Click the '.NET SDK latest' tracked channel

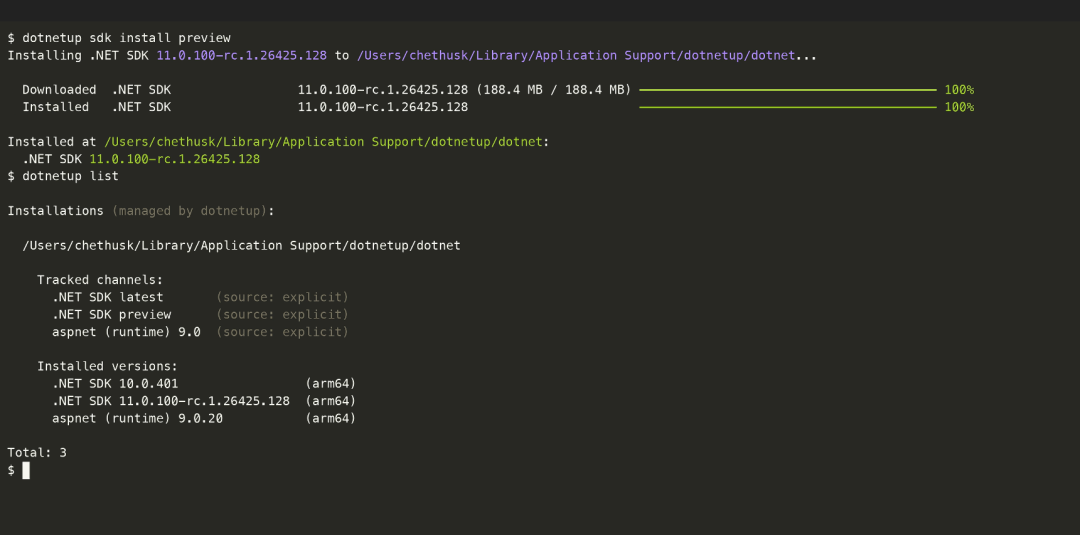(x=107, y=297)
